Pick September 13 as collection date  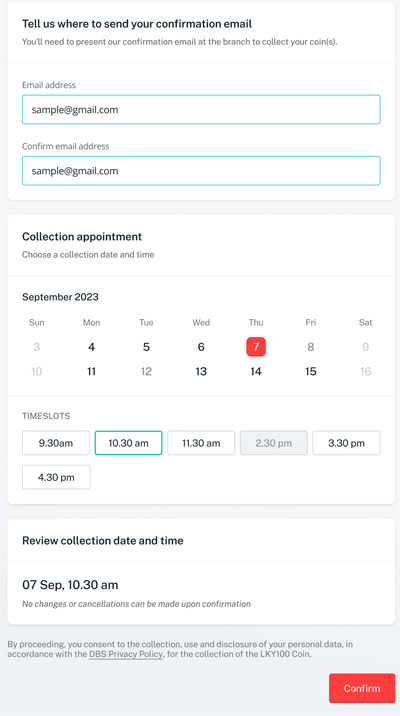click(x=201, y=371)
